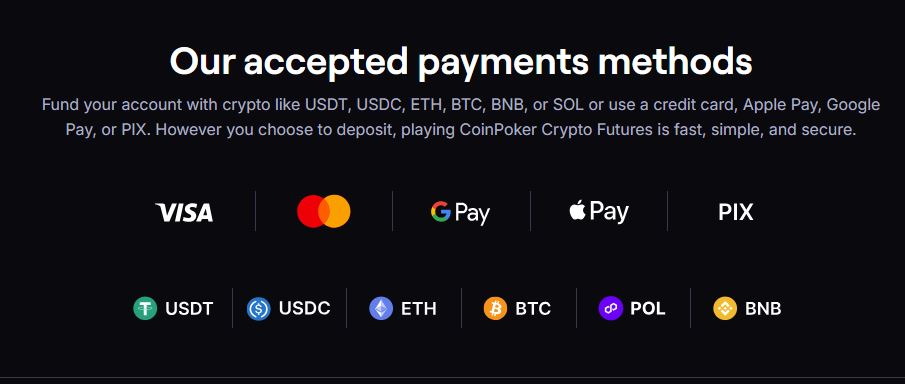Select the Mastercard red-orange circles logo
The width and height of the screenshot is (905, 384).
coord(324,211)
